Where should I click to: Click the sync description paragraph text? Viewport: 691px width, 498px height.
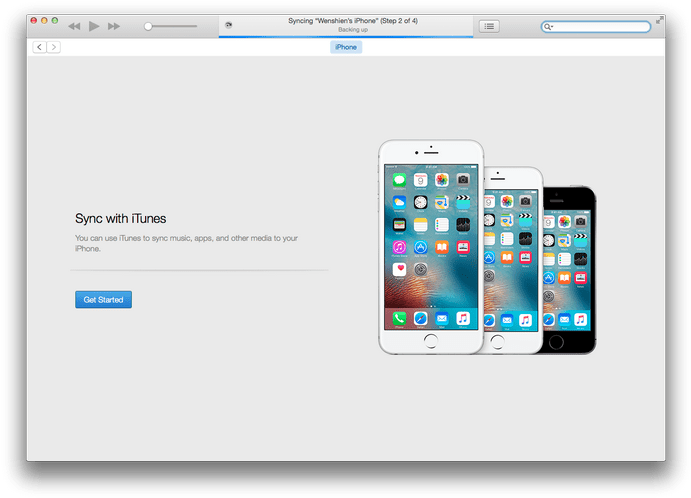coord(186,243)
